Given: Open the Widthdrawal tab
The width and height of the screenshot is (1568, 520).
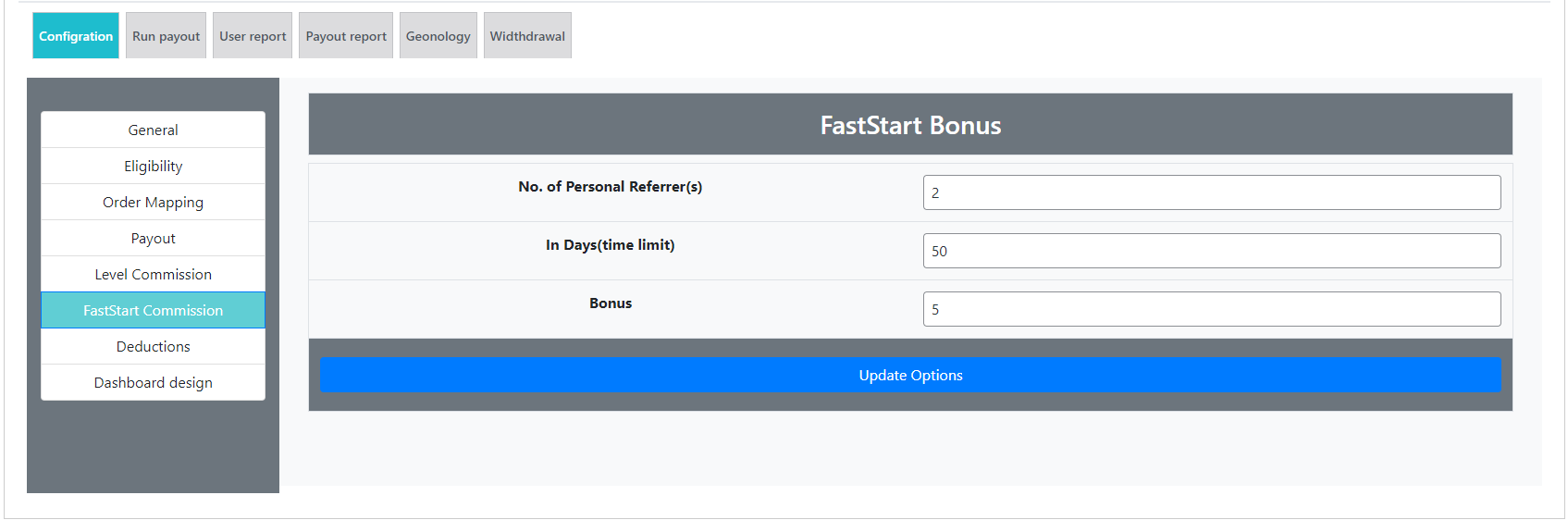Looking at the screenshot, I should click(x=527, y=36).
